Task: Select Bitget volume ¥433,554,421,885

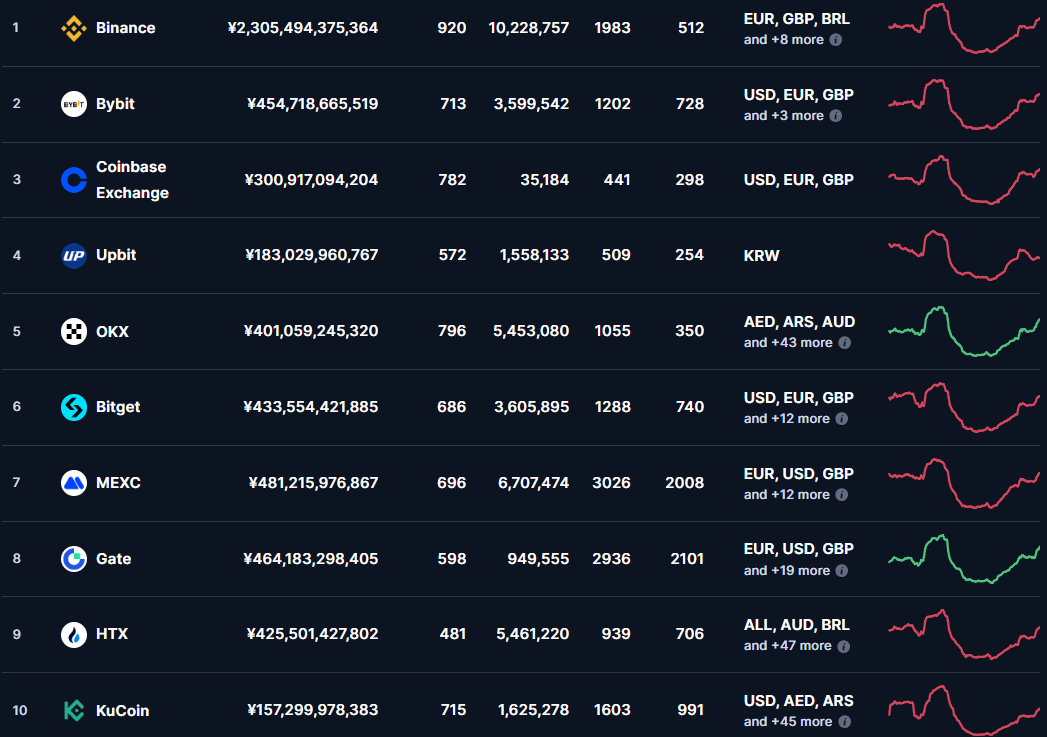Action: point(310,407)
